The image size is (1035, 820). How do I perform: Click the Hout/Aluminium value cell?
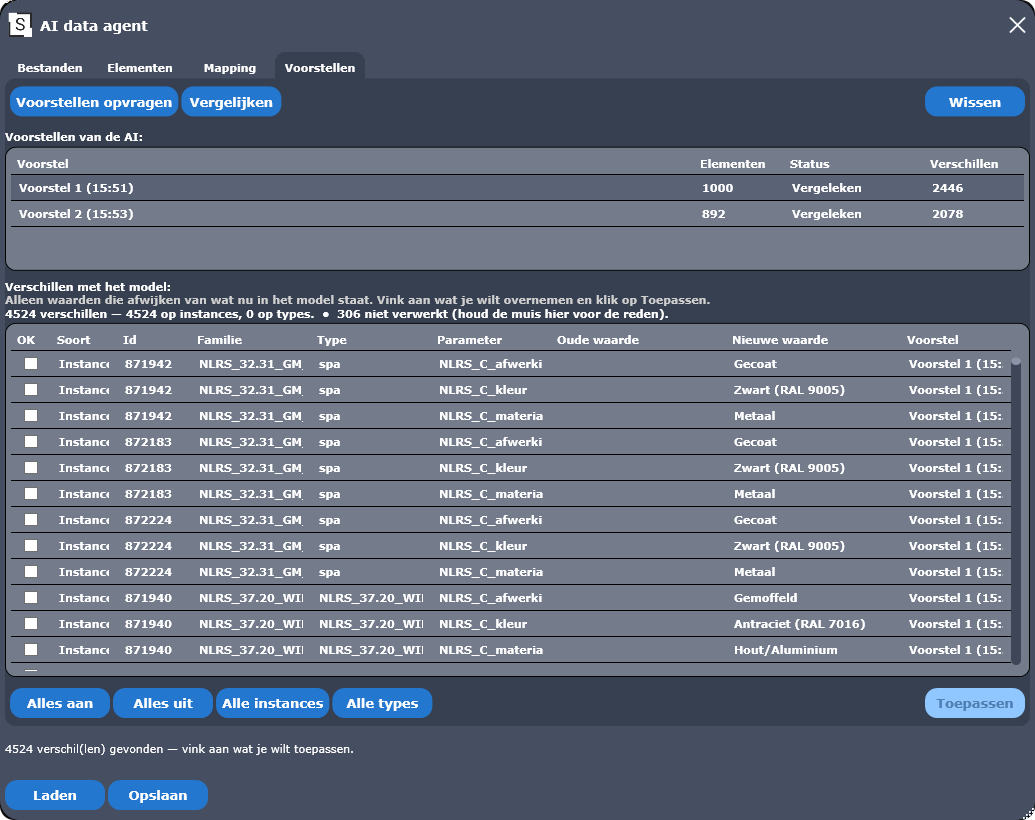click(785, 650)
